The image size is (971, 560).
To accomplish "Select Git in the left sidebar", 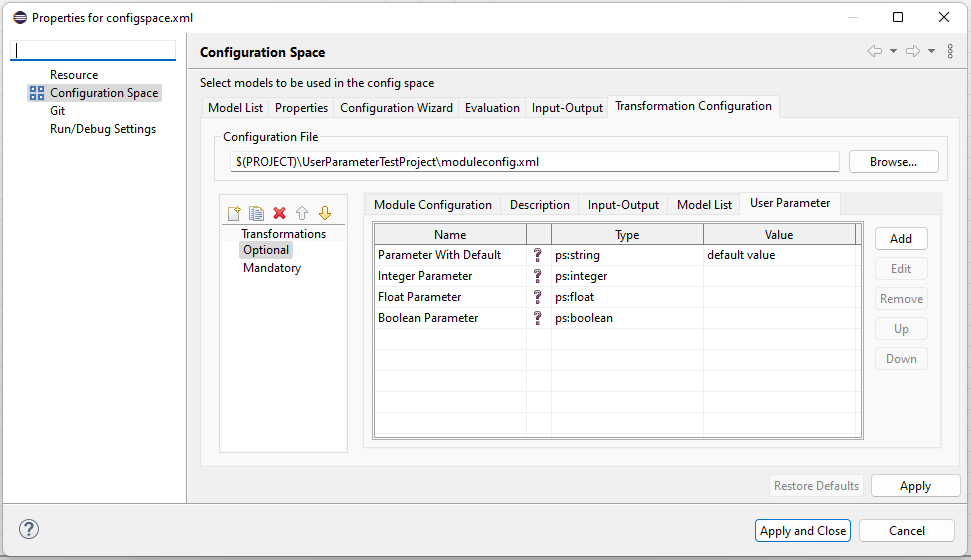I will click(58, 111).
